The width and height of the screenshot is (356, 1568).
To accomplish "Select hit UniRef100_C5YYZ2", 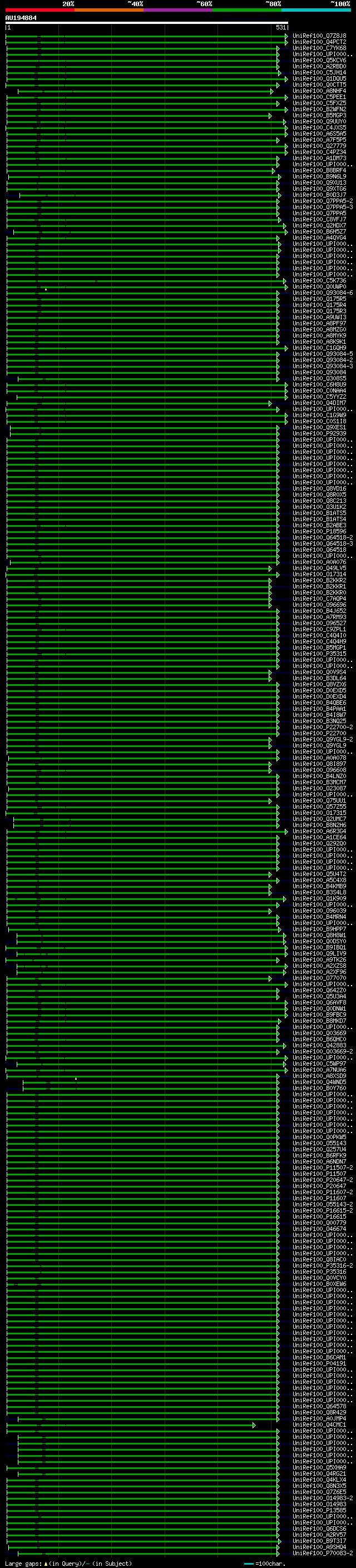I will click(x=319, y=397).
